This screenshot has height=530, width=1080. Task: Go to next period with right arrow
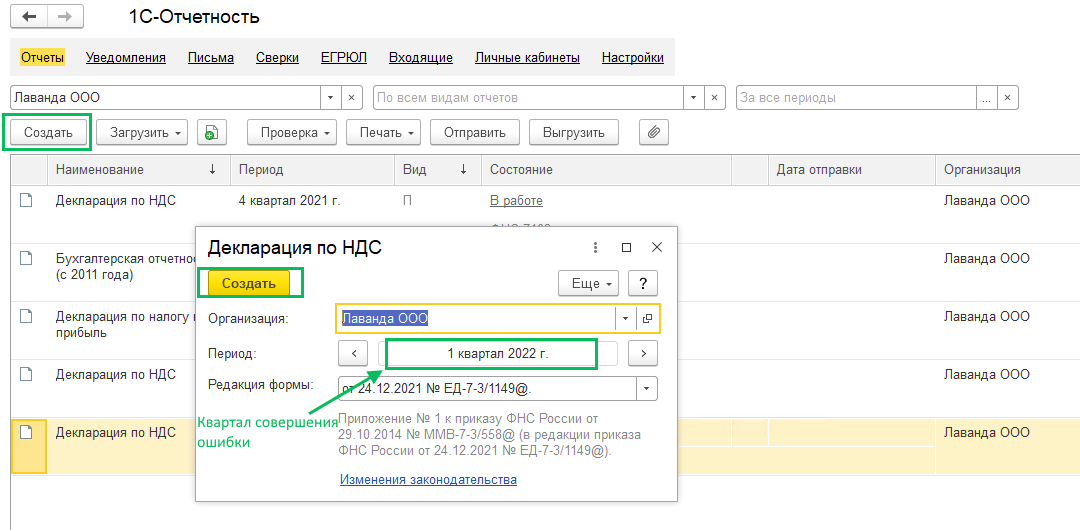643,354
